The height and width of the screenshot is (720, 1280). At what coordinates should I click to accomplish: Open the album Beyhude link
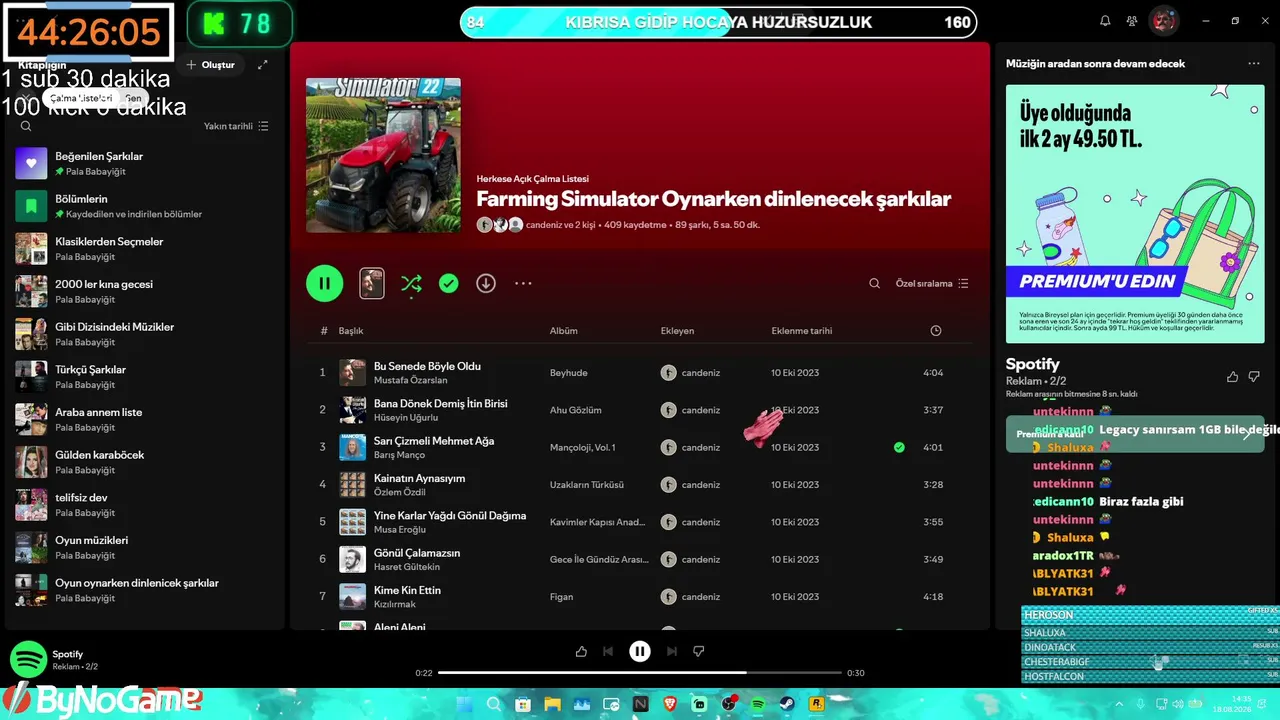568,373
